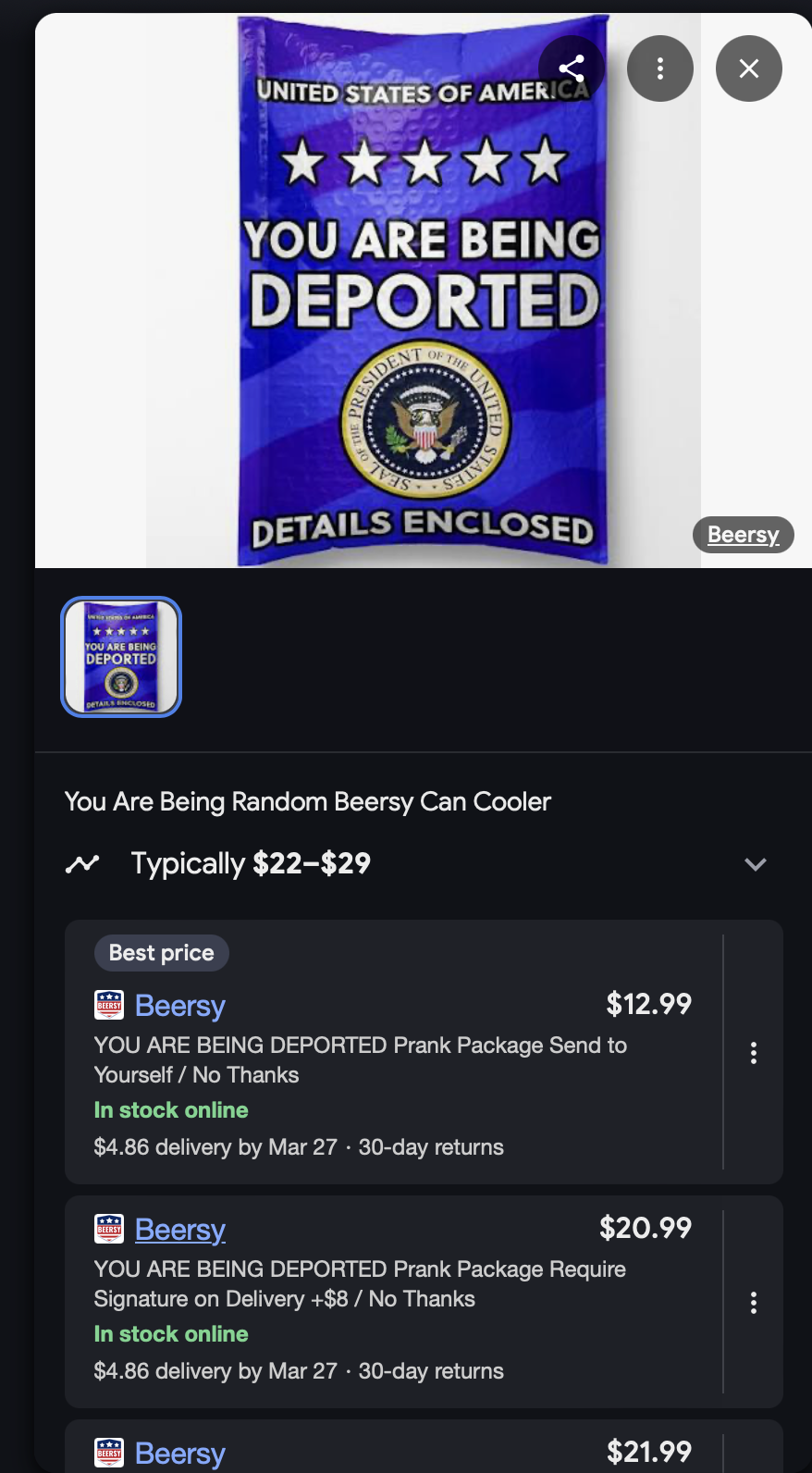Click You Are Being Random Beersy title
812x1473 pixels.
point(308,801)
